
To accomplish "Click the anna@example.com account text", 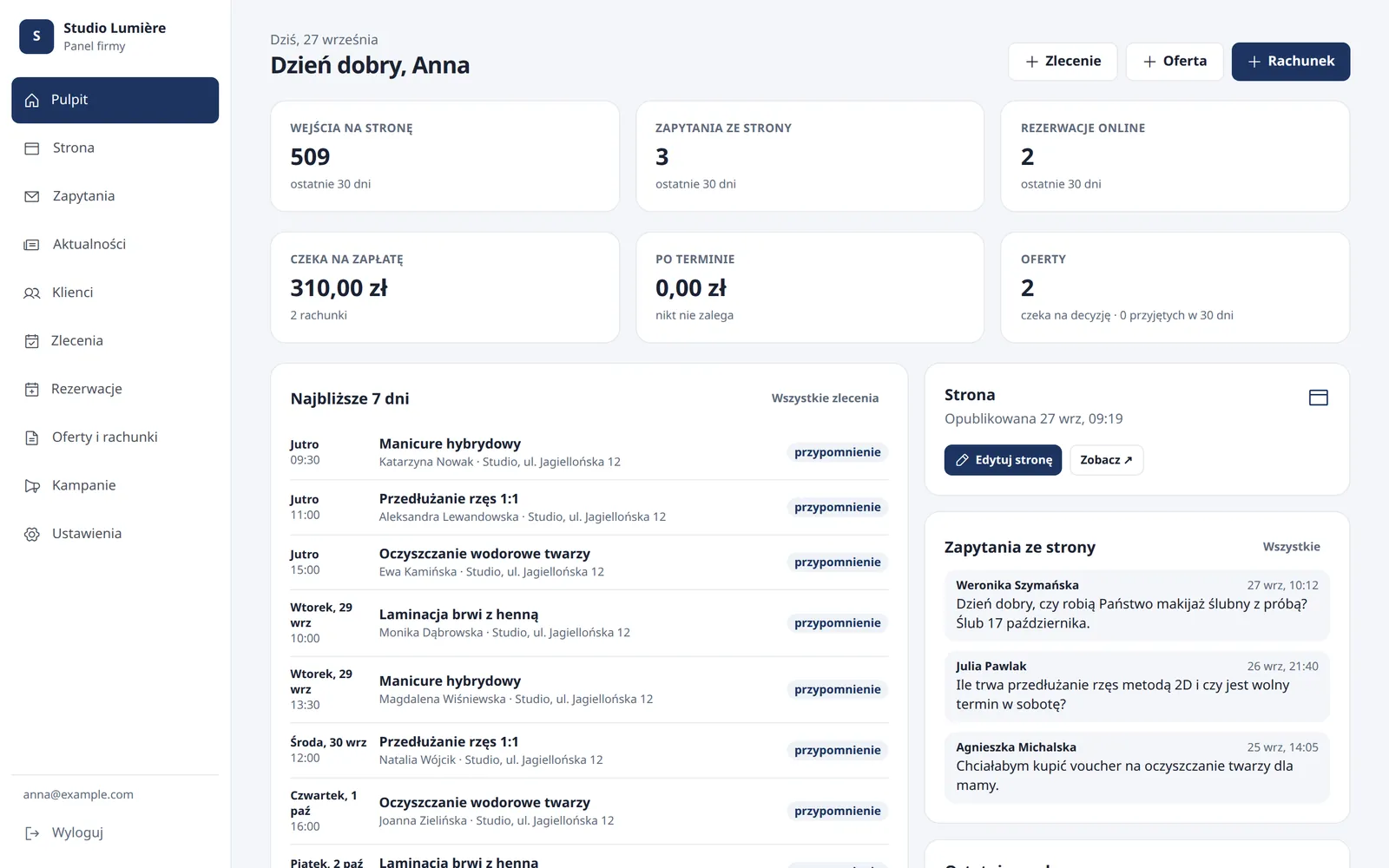I will [x=78, y=794].
